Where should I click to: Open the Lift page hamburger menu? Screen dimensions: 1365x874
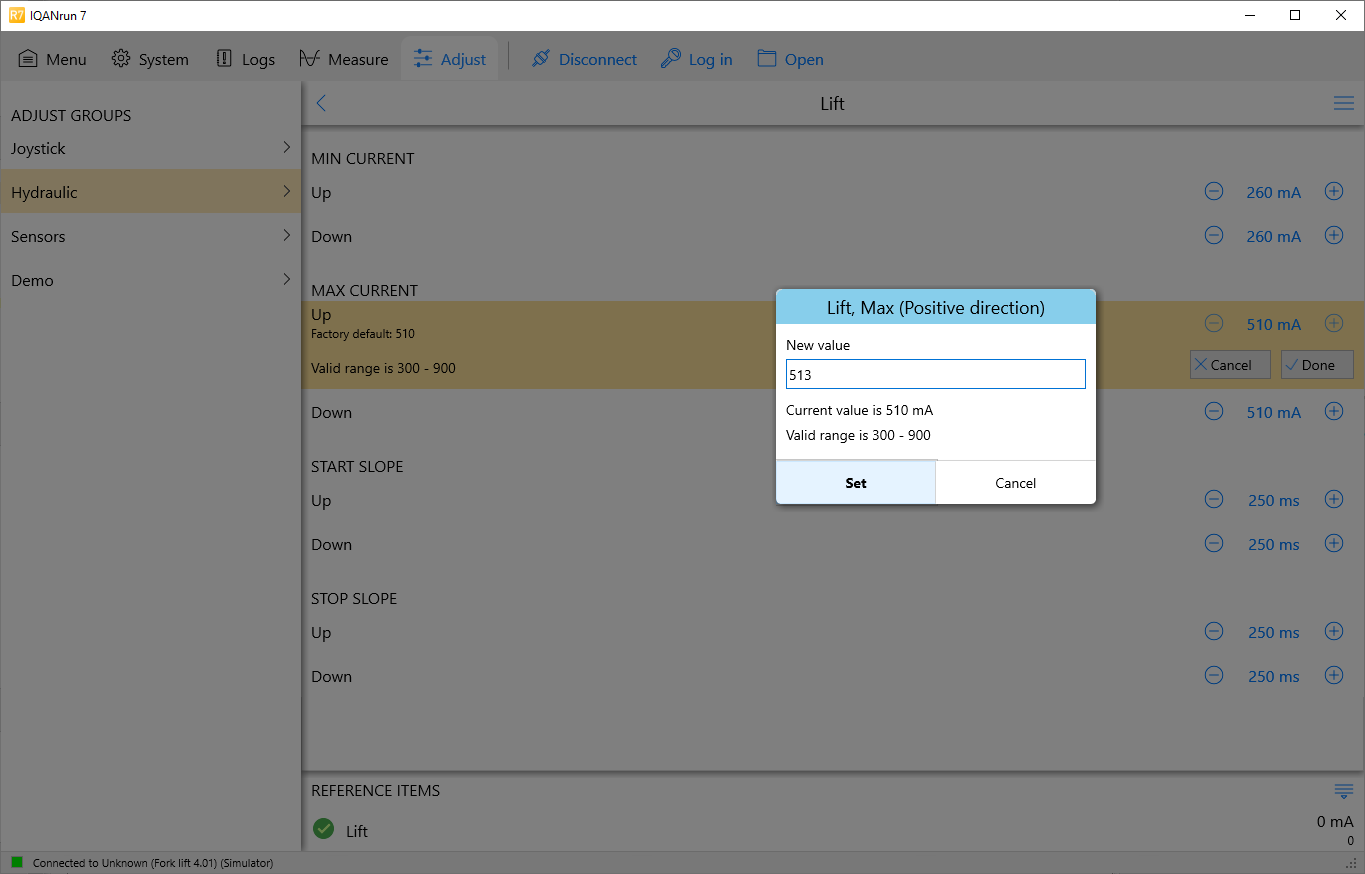point(1344,103)
